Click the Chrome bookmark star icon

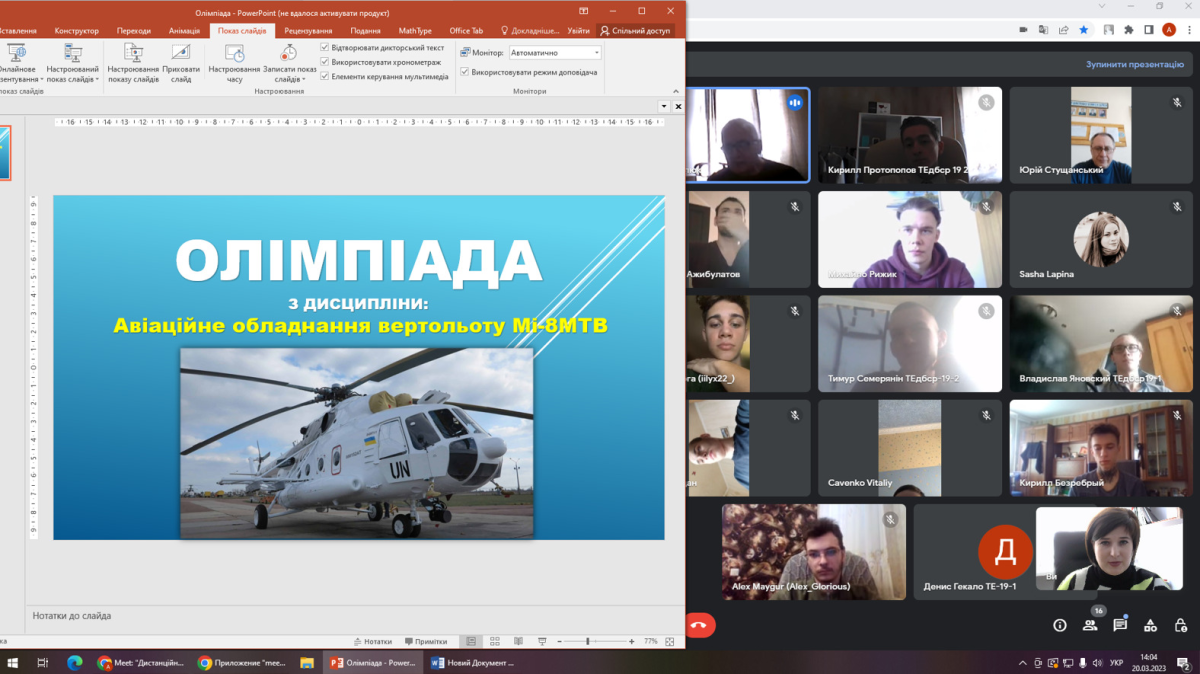1083,30
